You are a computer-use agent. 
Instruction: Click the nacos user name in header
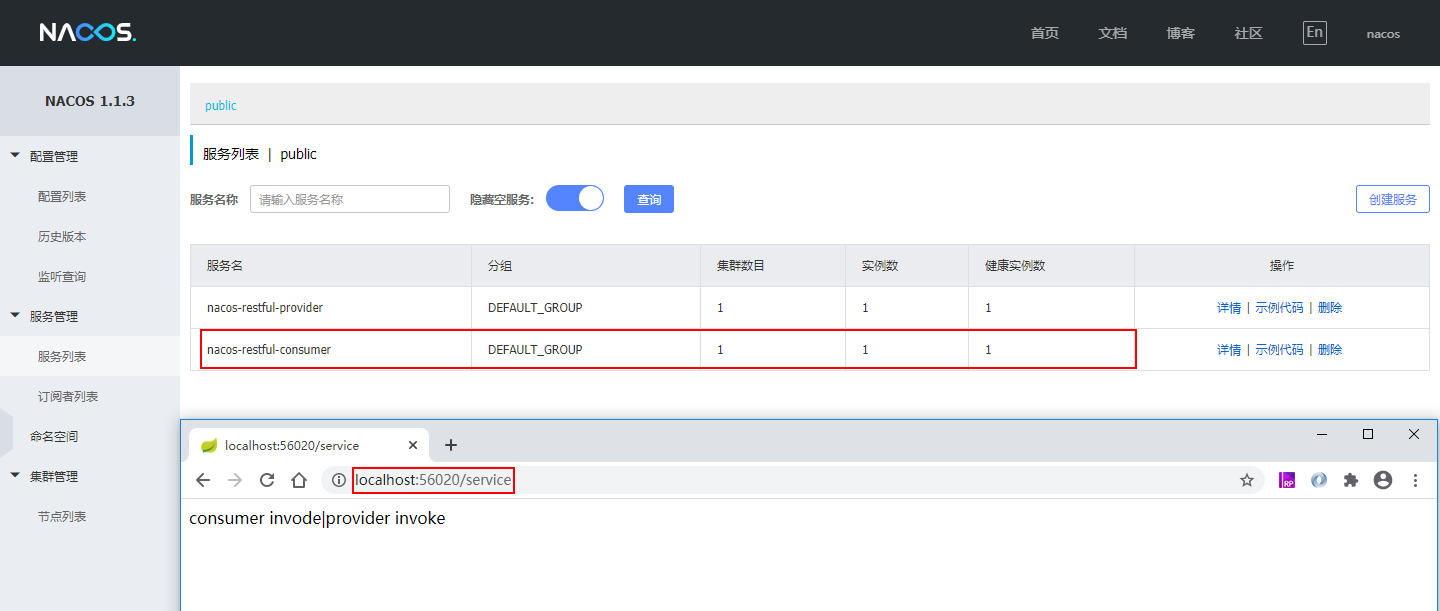click(x=1383, y=34)
